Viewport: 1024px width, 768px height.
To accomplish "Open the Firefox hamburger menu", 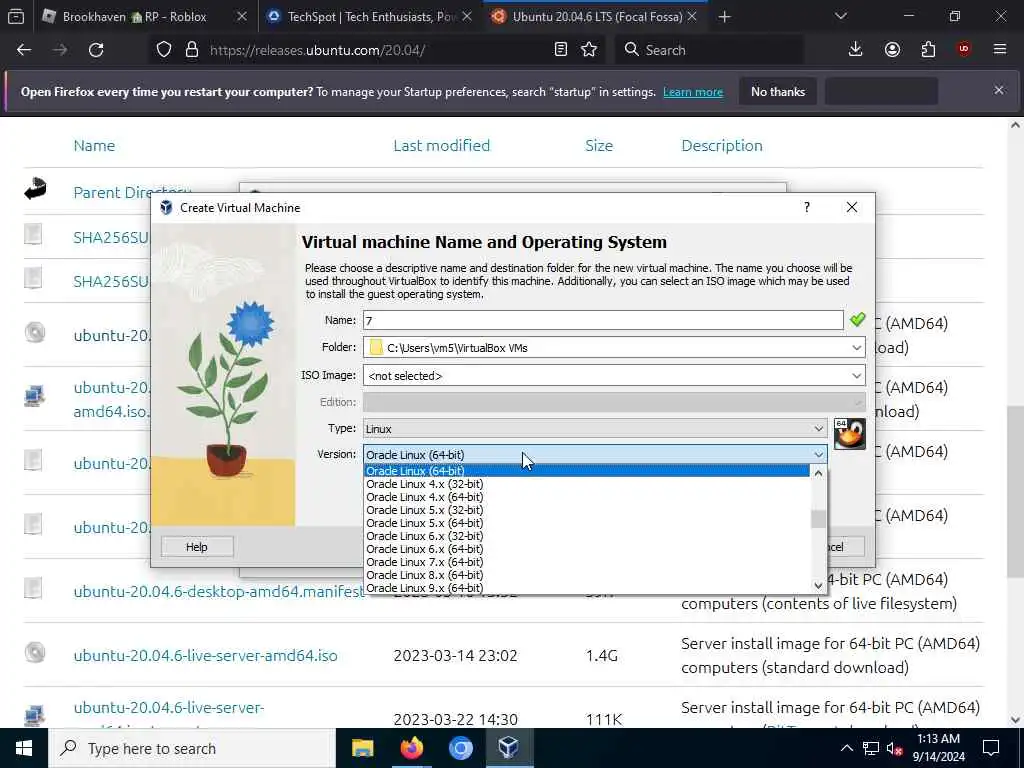I will [x=1000, y=50].
